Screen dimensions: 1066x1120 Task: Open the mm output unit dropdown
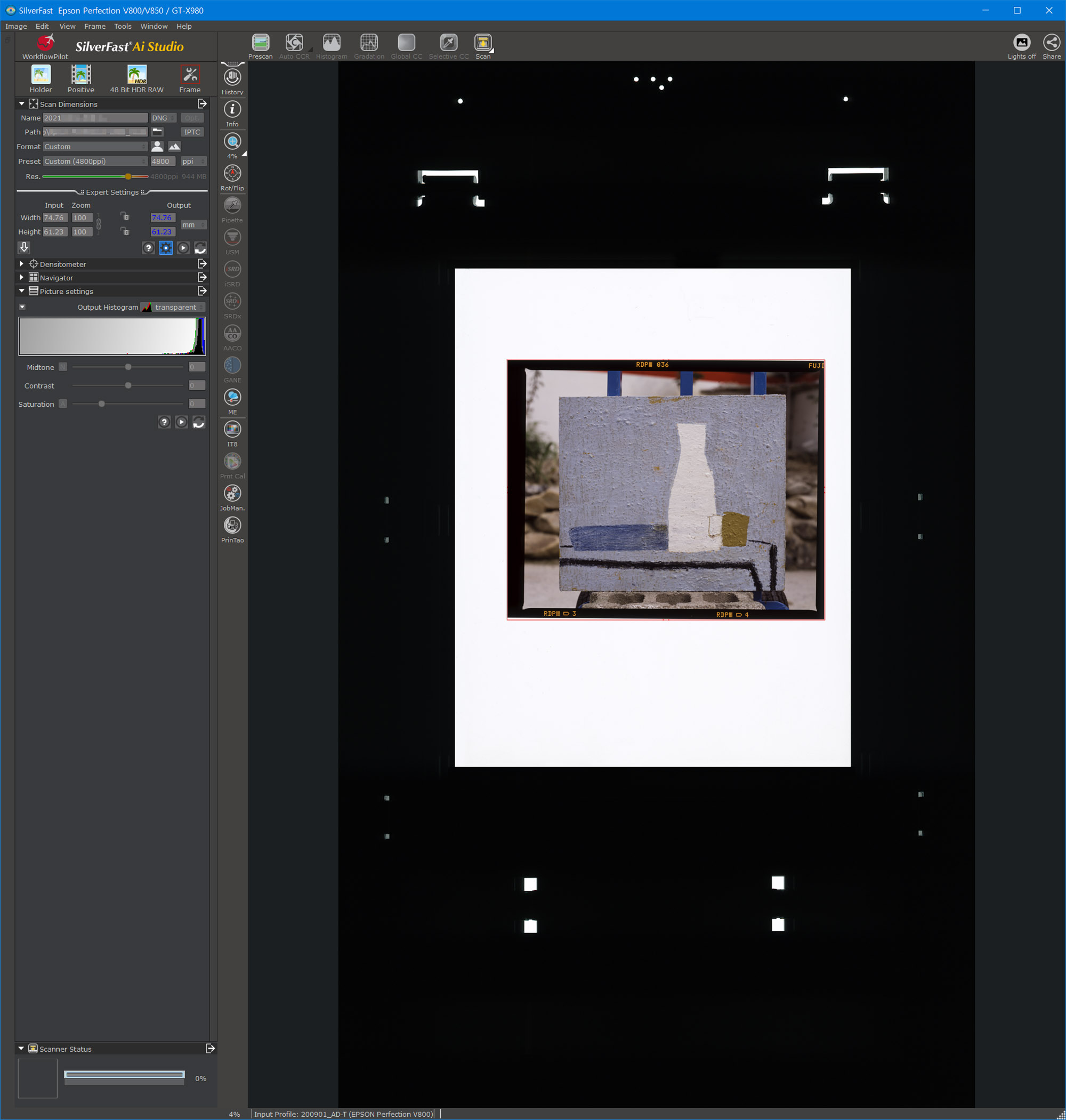(194, 225)
